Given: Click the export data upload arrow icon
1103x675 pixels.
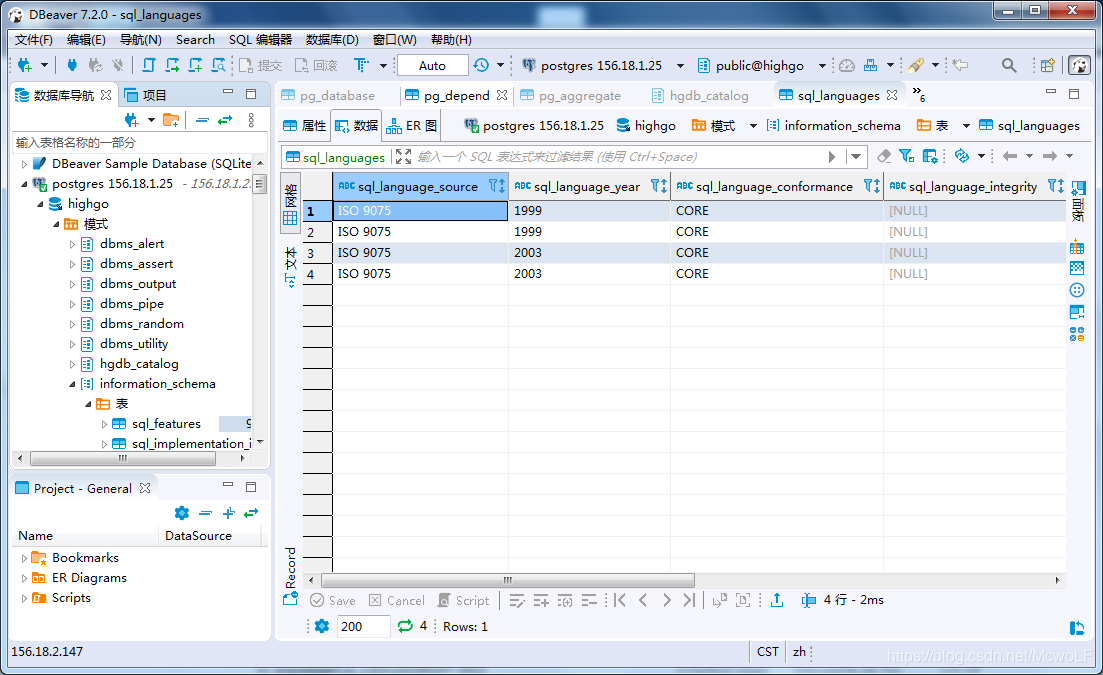Looking at the screenshot, I should point(777,600).
